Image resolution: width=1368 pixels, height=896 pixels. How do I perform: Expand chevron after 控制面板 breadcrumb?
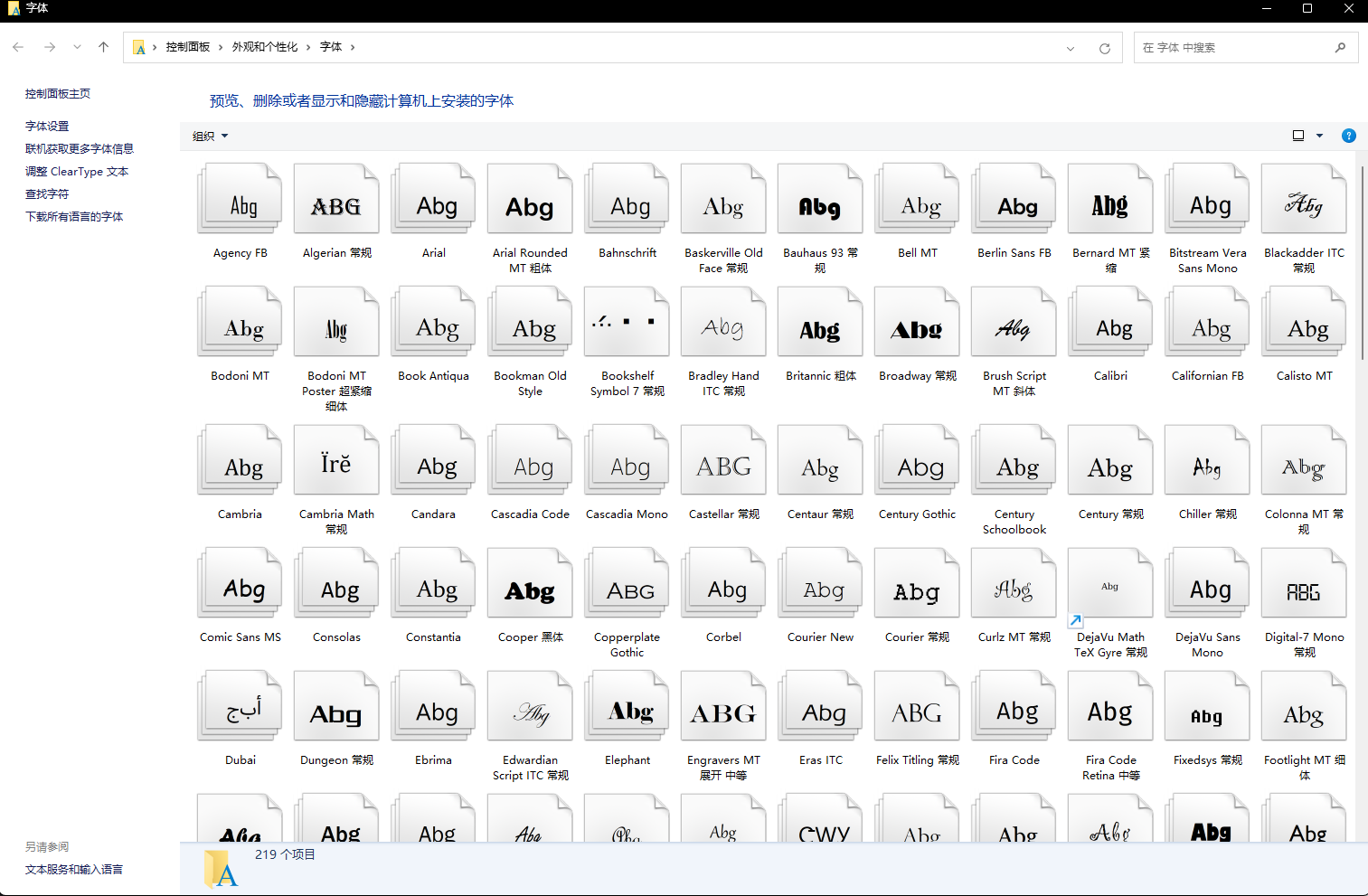tap(220, 47)
